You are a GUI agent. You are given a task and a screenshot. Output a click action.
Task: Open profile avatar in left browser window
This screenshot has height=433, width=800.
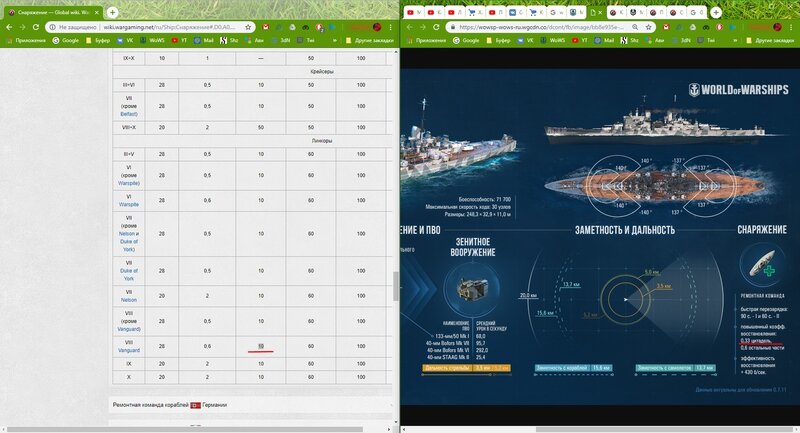(x=377, y=27)
